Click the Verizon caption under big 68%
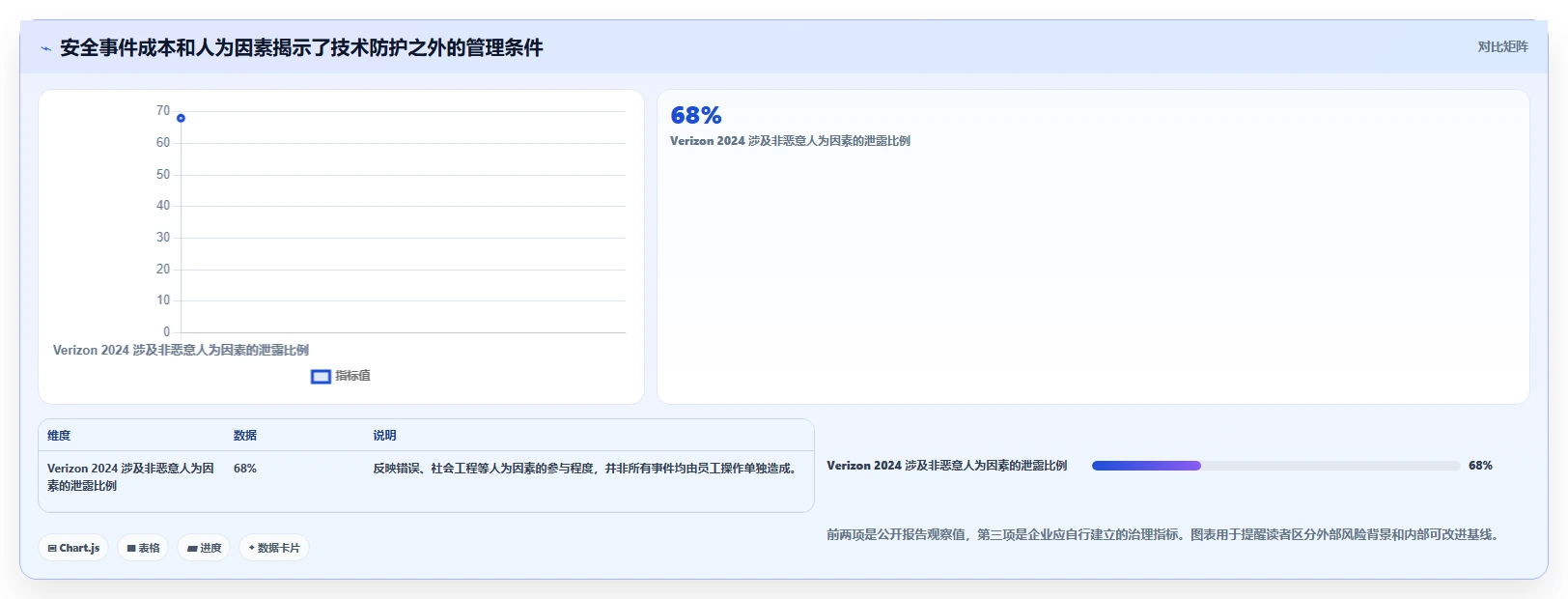 [x=790, y=141]
